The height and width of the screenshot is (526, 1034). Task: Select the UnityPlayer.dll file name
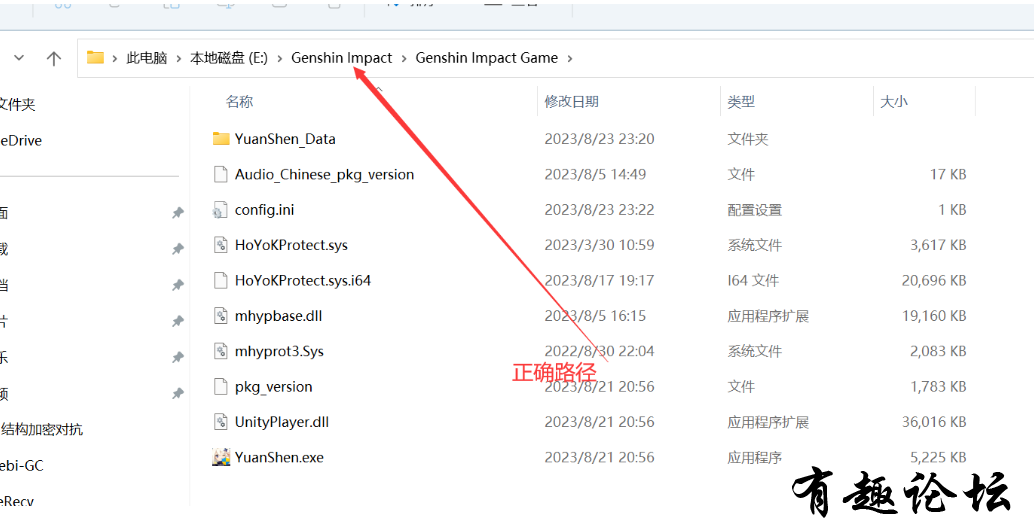pyautogui.click(x=282, y=422)
